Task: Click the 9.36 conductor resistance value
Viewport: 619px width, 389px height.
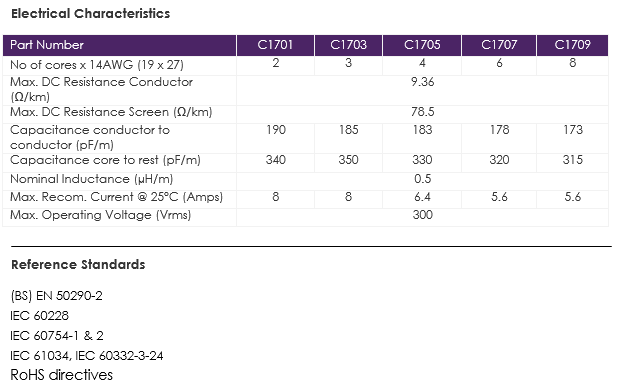Action: (422, 82)
